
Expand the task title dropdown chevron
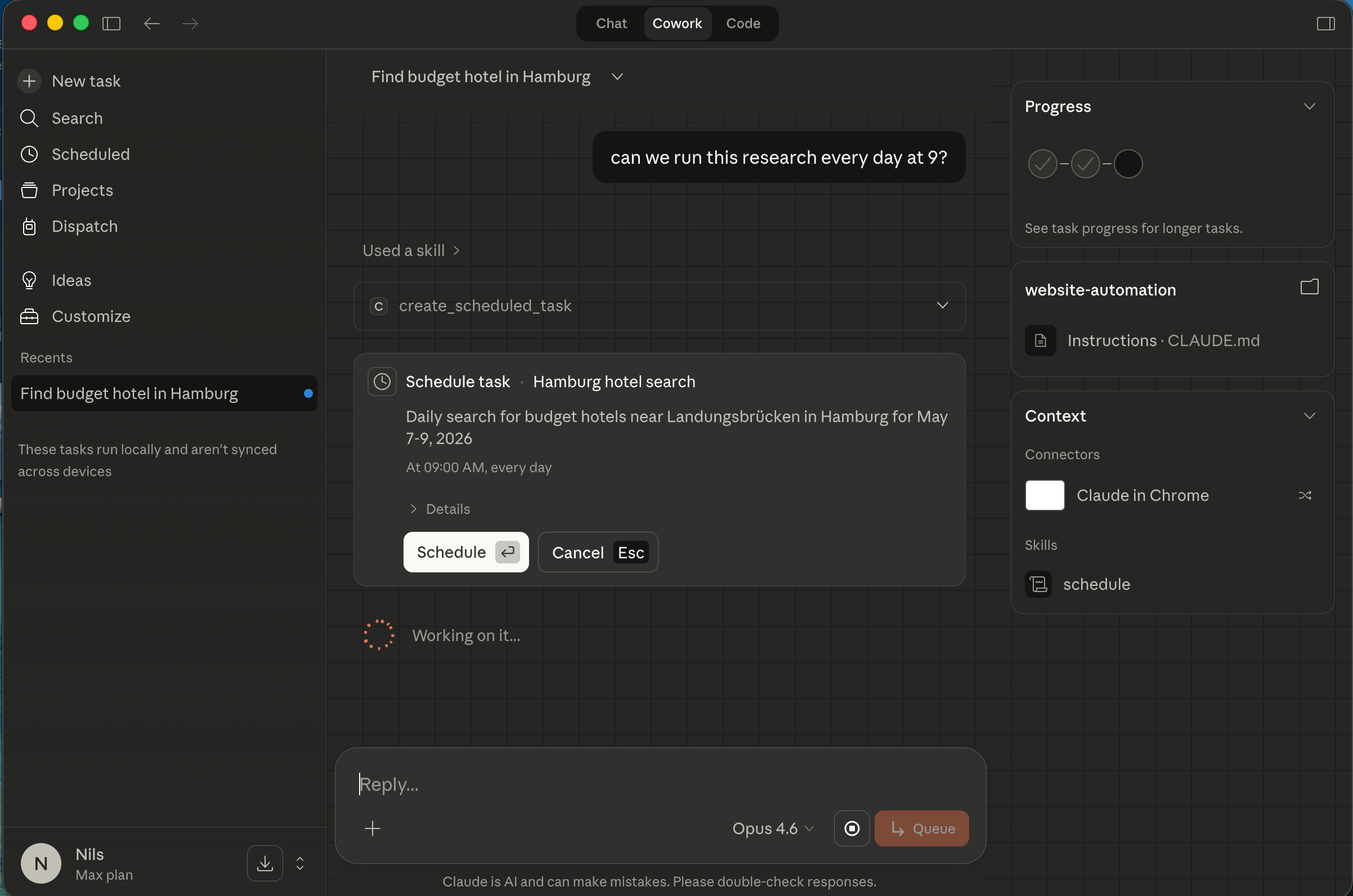point(617,77)
